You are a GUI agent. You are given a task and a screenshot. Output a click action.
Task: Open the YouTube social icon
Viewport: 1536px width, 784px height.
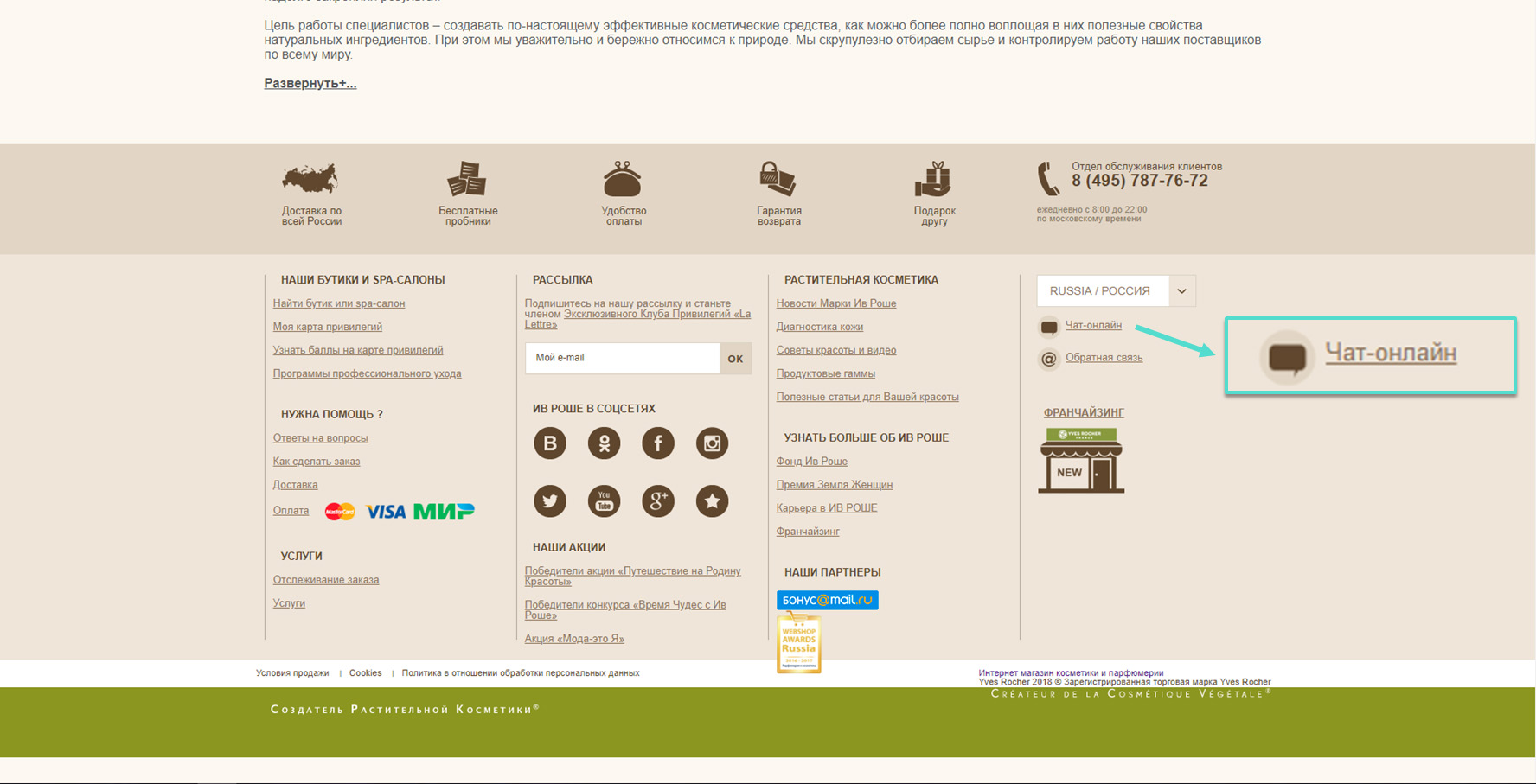[604, 501]
